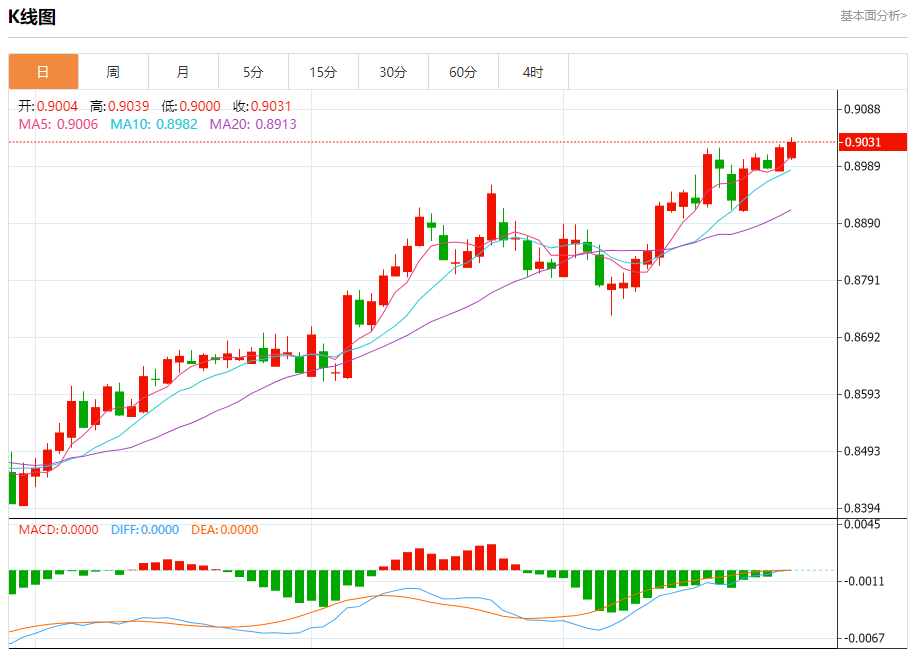Image resolution: width=915 pixels, height=649 pixels.
Task: Show the 60分 chart tab
Action: pos(463,72)
